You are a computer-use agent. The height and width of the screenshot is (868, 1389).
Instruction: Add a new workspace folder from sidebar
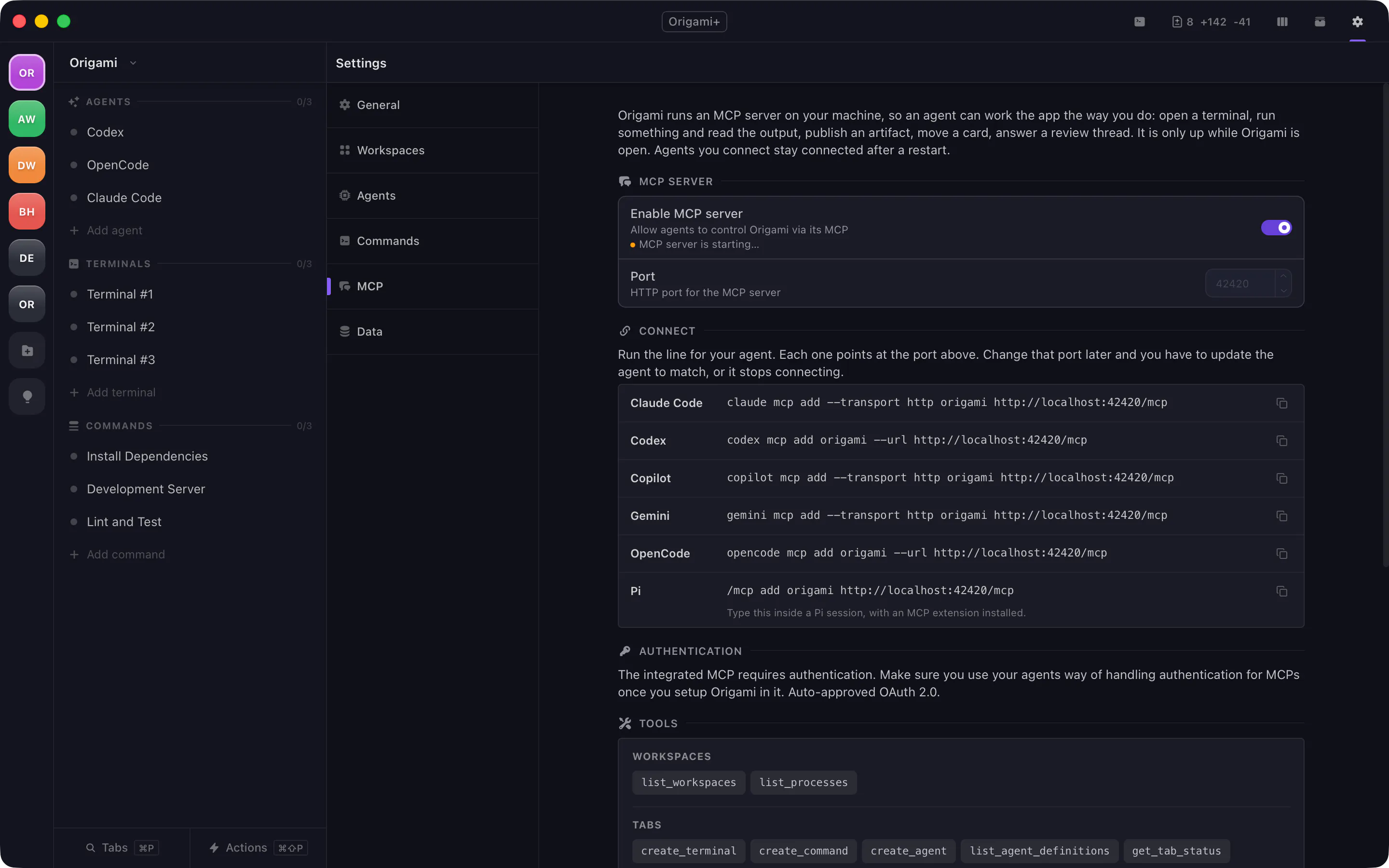[x=27, y=350]
